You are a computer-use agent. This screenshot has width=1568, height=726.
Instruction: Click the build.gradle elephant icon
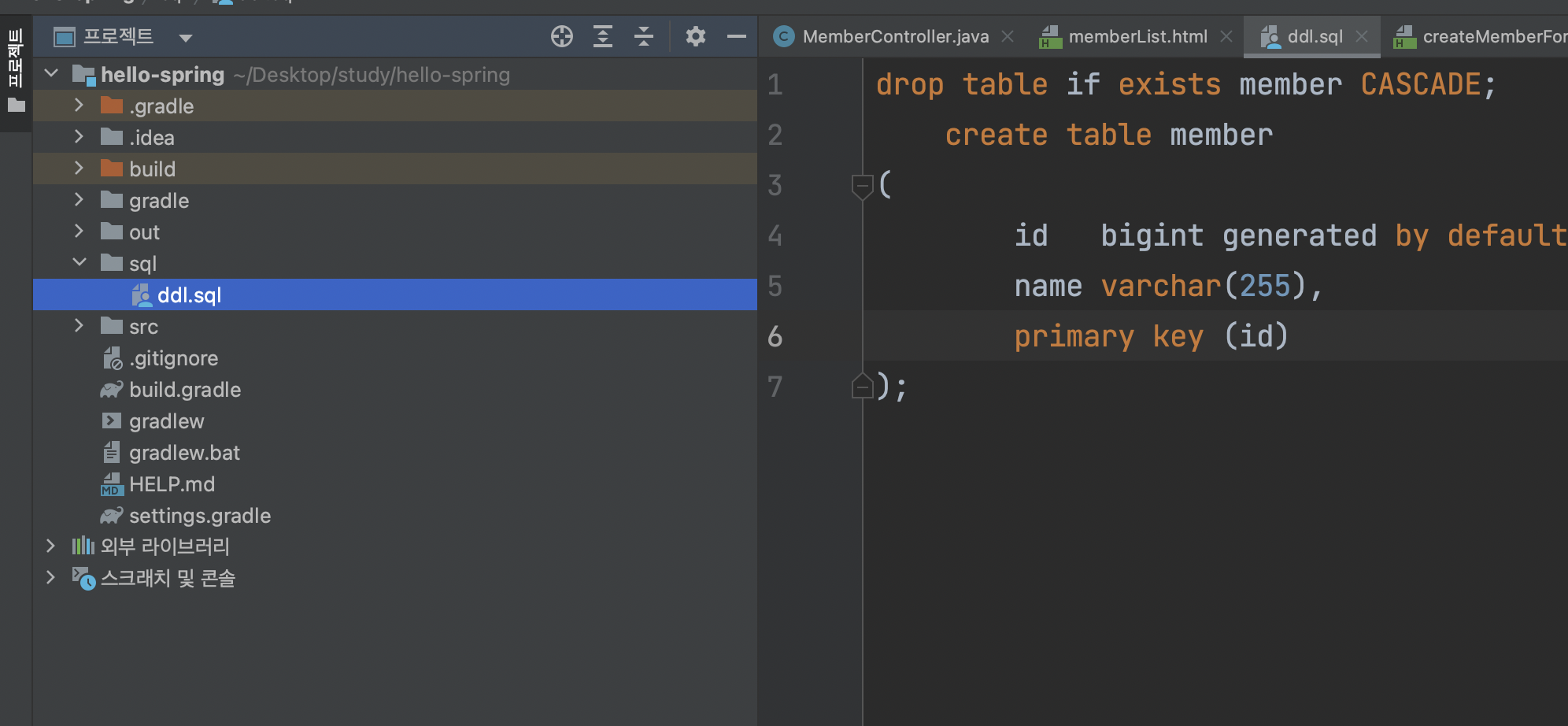112,389
